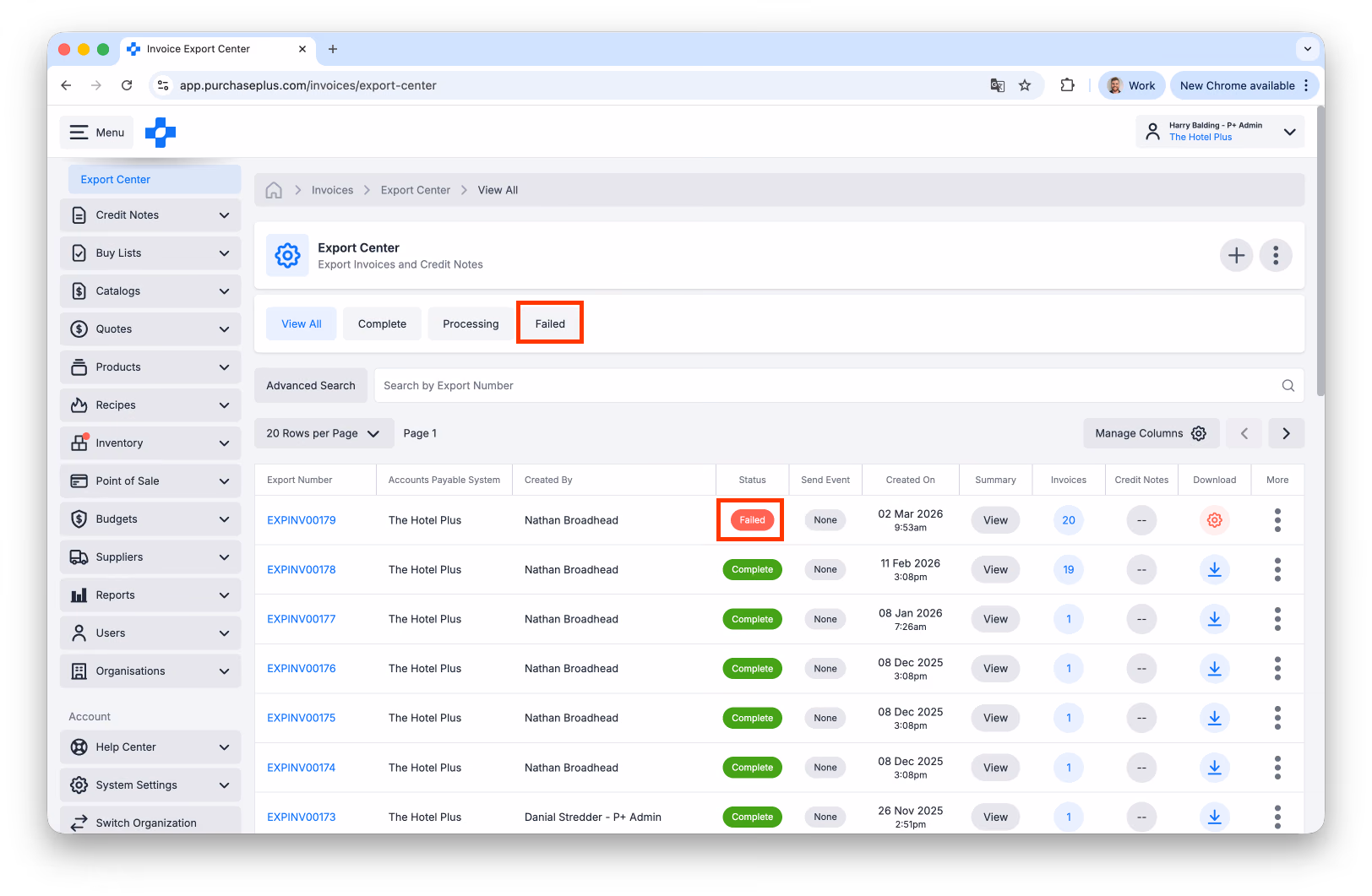This screenshot has width=1372, height=896.
Task: Go to previous page arrow
Action: (1244, 433)
